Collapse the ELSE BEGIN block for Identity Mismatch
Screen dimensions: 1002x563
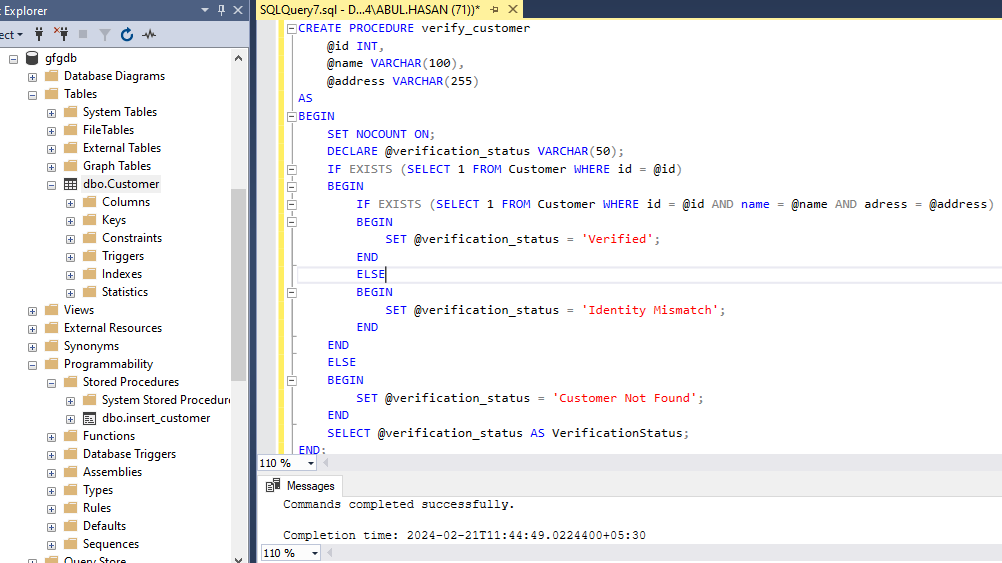pos(291,292)
